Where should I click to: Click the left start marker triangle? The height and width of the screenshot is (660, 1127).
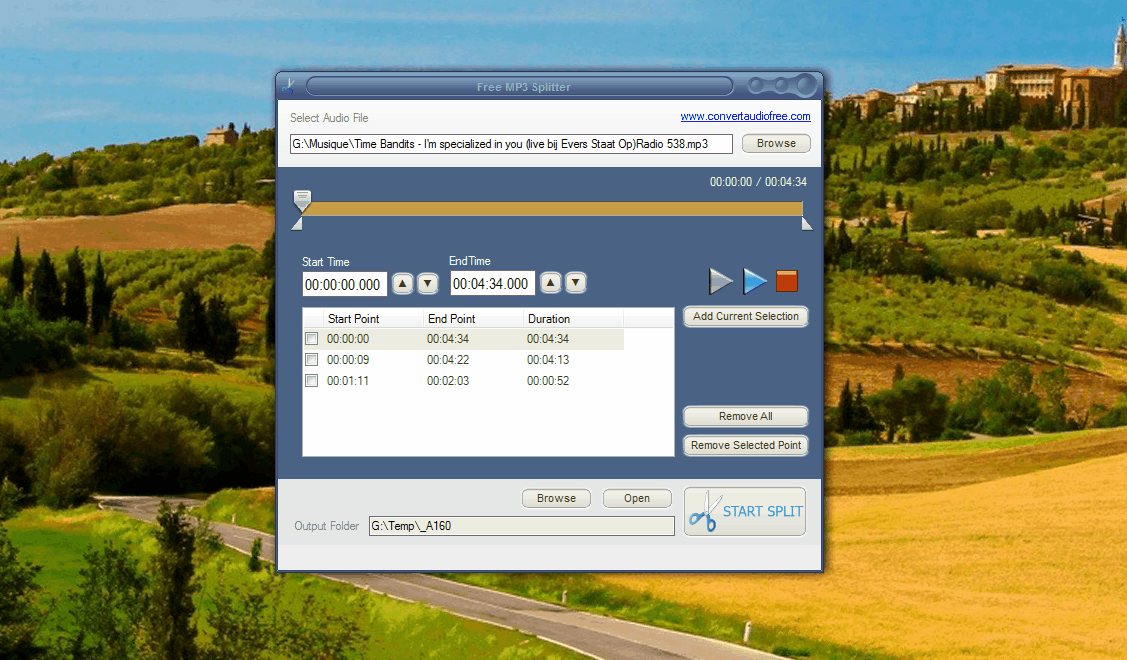(297, 224)
